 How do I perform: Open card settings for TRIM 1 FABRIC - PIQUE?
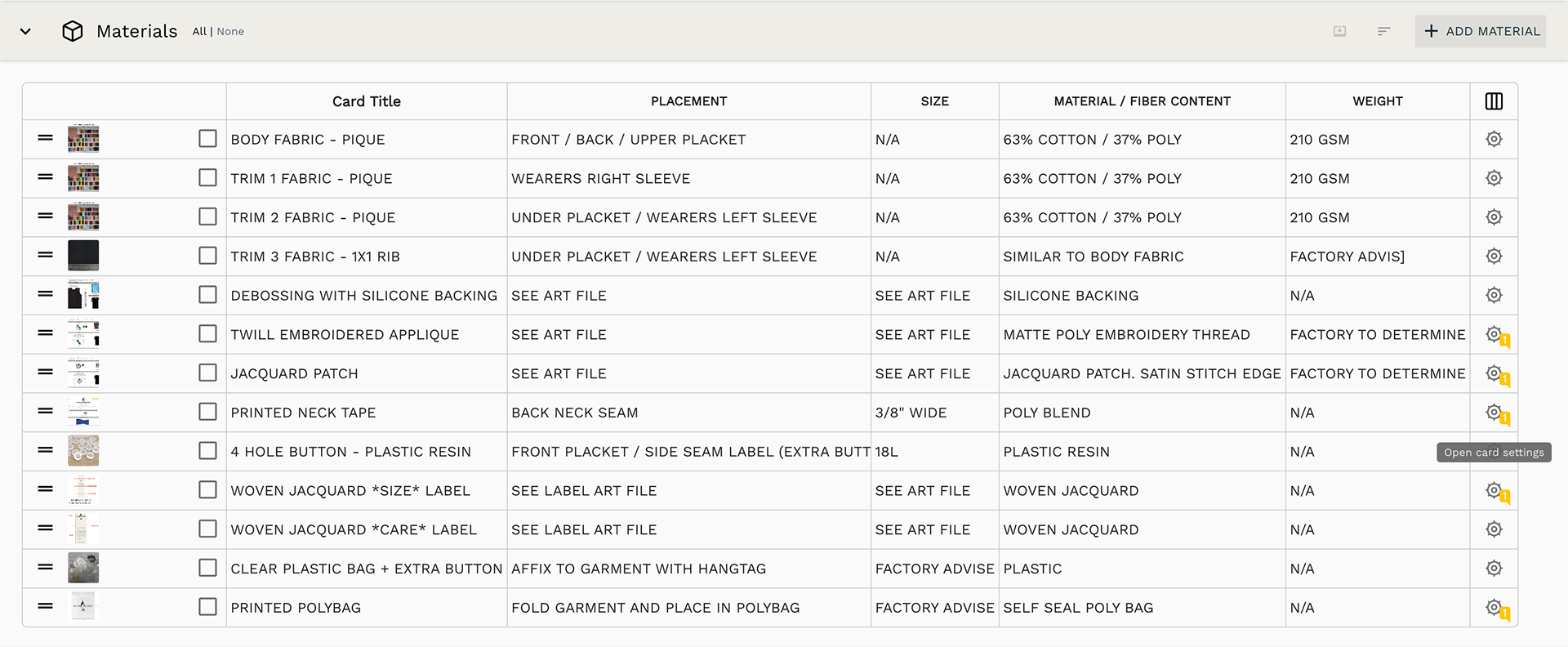click(1494, 178)
